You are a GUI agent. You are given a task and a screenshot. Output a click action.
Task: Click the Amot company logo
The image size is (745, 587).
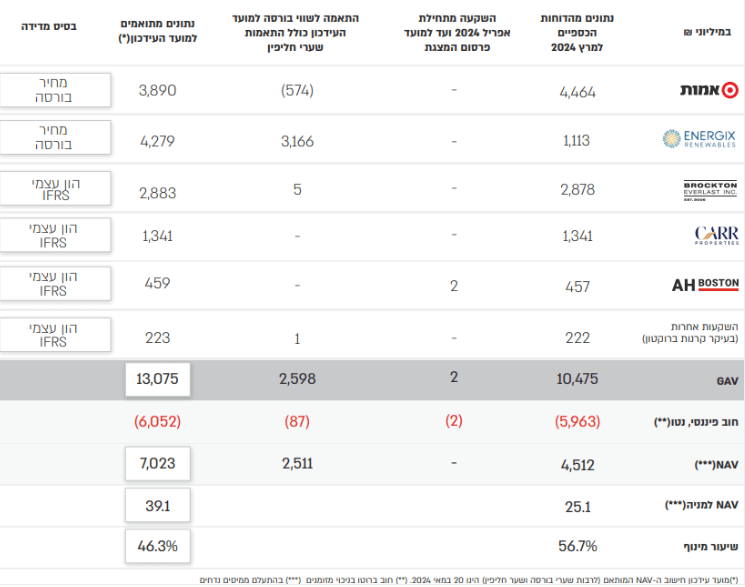coord(709,90)
